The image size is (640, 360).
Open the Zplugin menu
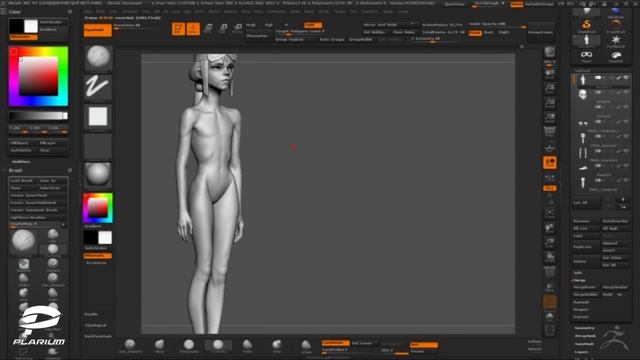[x=387, y=11]
